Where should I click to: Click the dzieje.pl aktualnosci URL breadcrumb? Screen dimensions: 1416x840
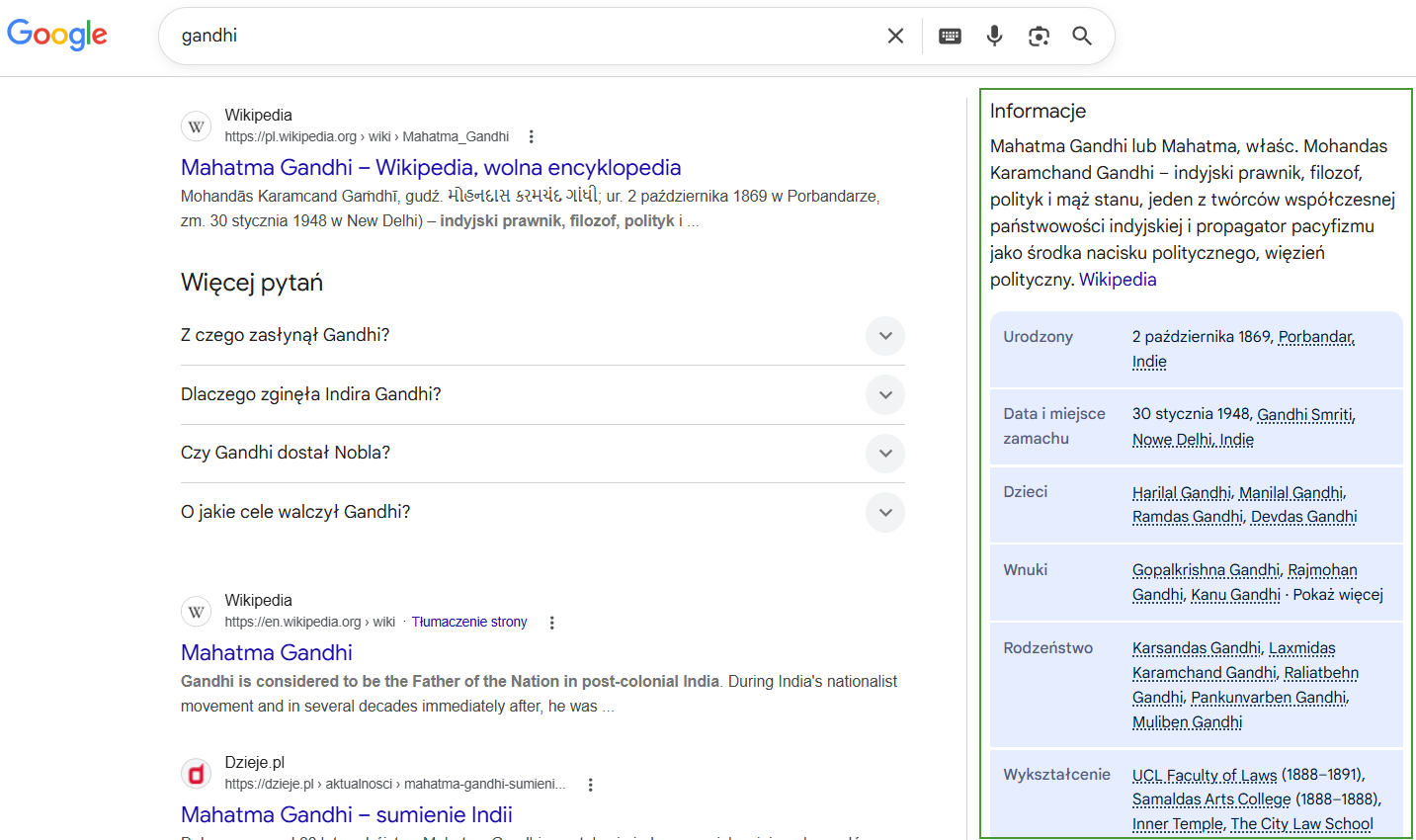pyautogui.click(x=395, y=784)
